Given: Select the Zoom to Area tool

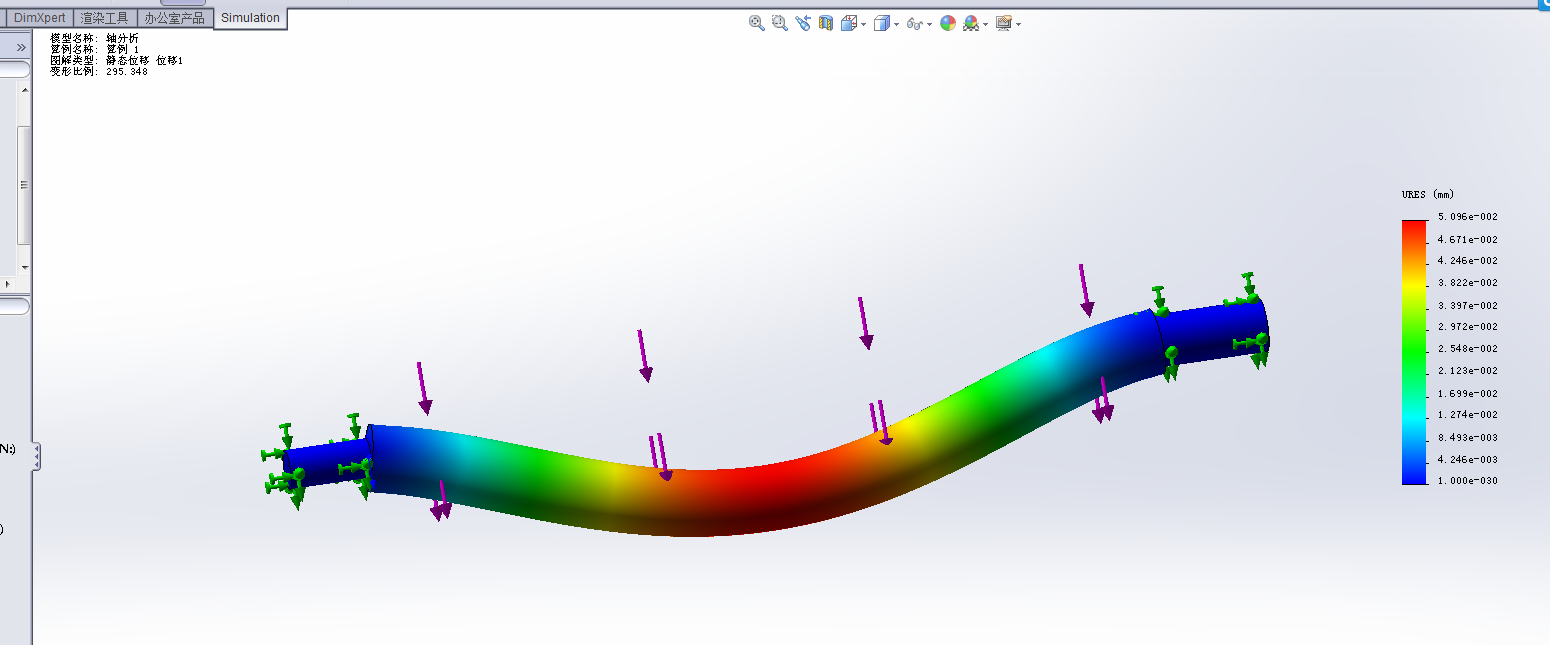Looking at the screenshot, I should click(780, 23).
